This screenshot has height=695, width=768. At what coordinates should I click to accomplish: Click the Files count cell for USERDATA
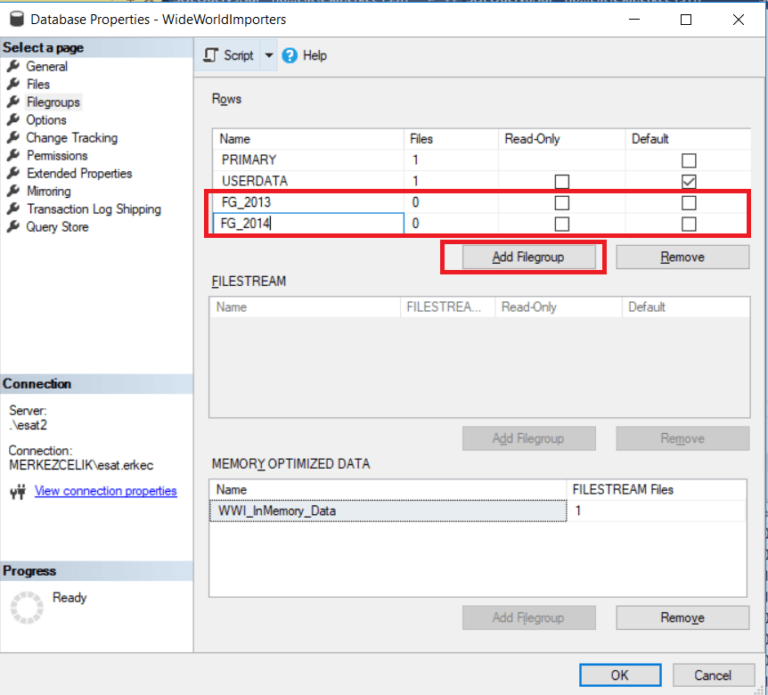coord(451,181)
